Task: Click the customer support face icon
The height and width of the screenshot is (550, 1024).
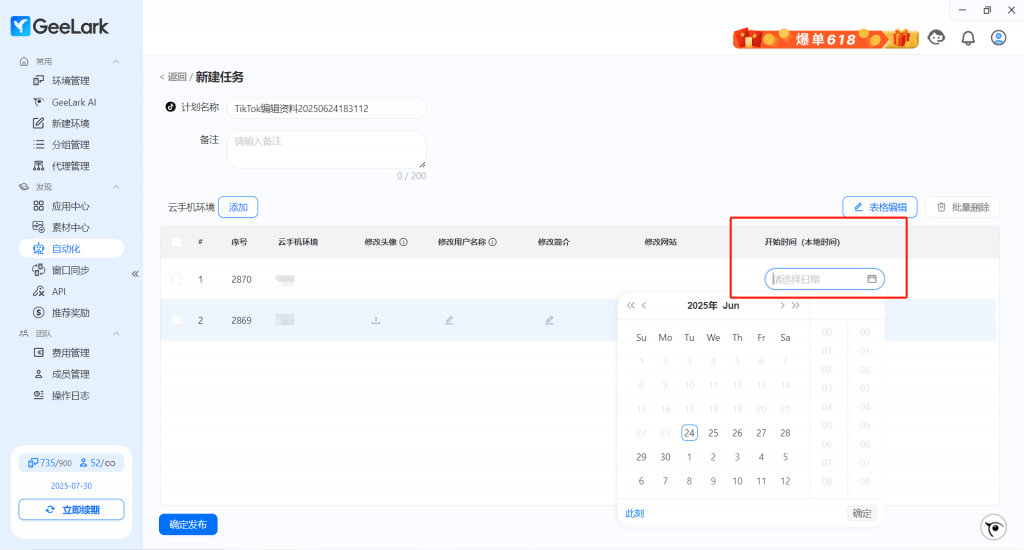Action: tap(937, 38)
